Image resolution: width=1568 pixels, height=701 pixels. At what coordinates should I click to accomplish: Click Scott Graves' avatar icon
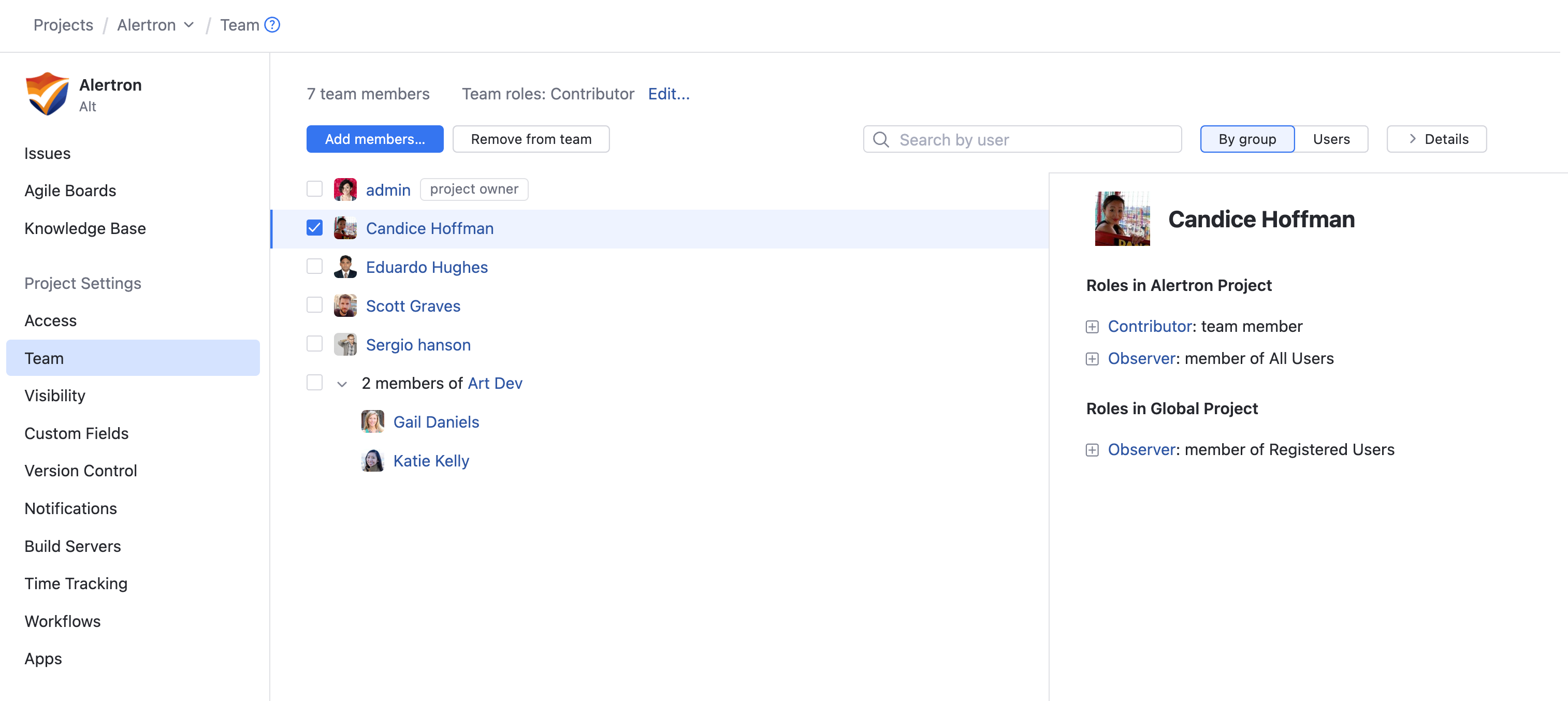345,305
